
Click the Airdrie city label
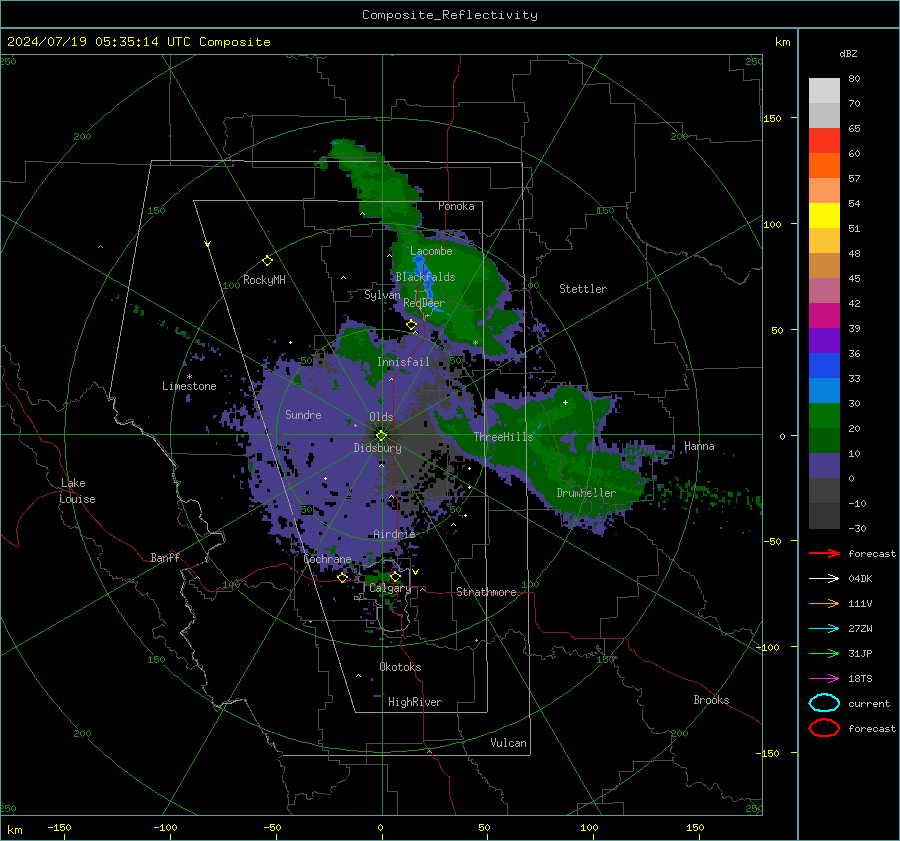click(394, 534)
